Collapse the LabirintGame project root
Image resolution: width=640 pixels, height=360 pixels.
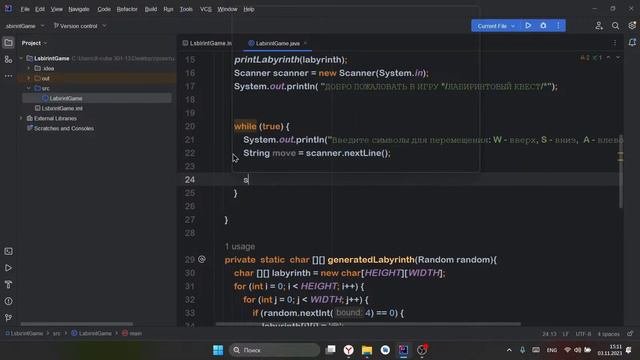coord(21,58)
